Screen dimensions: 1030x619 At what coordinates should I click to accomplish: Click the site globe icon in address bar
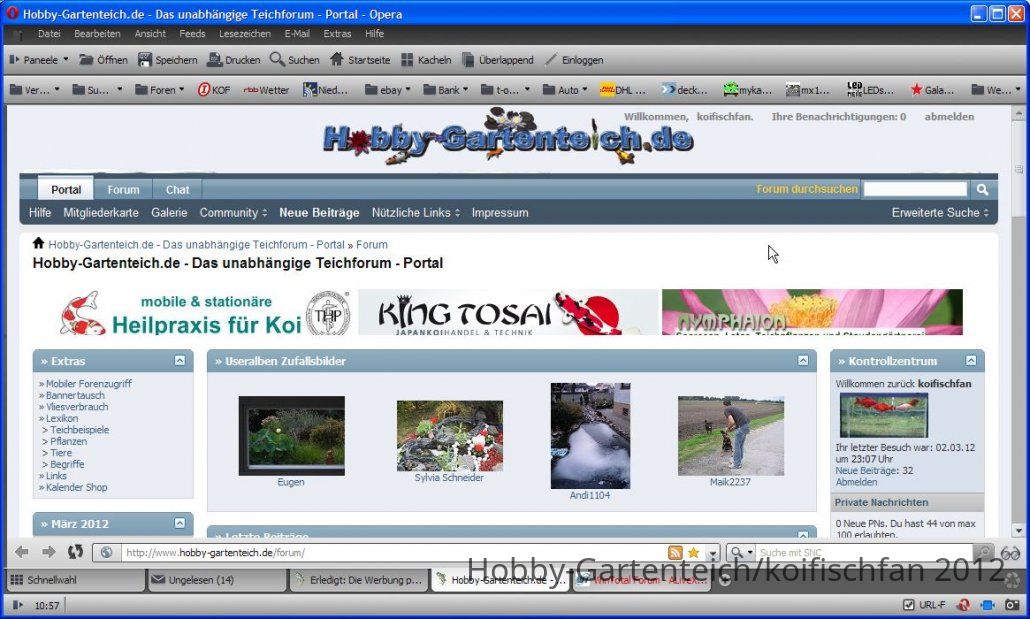[x=106, y=553]
